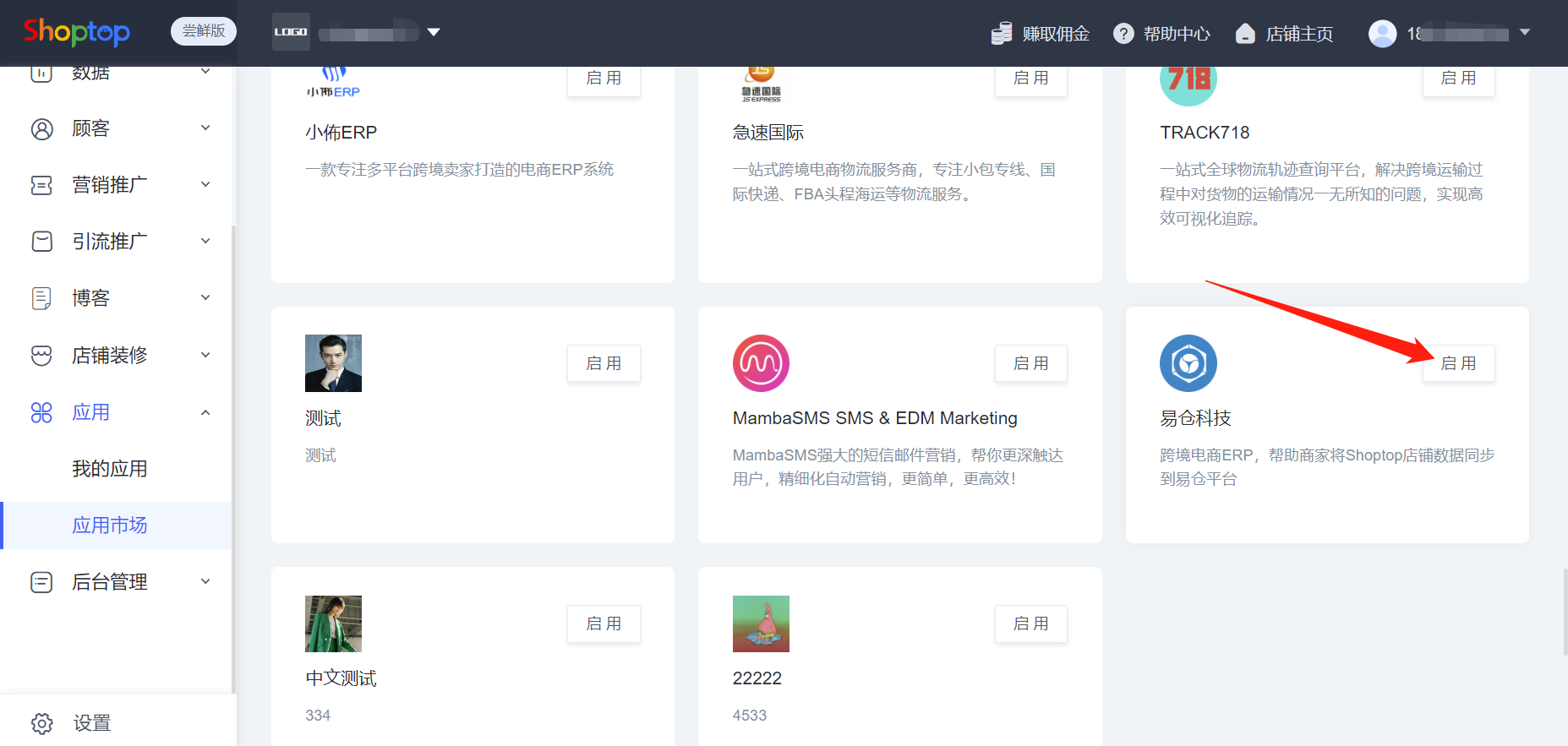Click the 设置 gear icon
The image size is (1568, 746).
coord(41,723)
